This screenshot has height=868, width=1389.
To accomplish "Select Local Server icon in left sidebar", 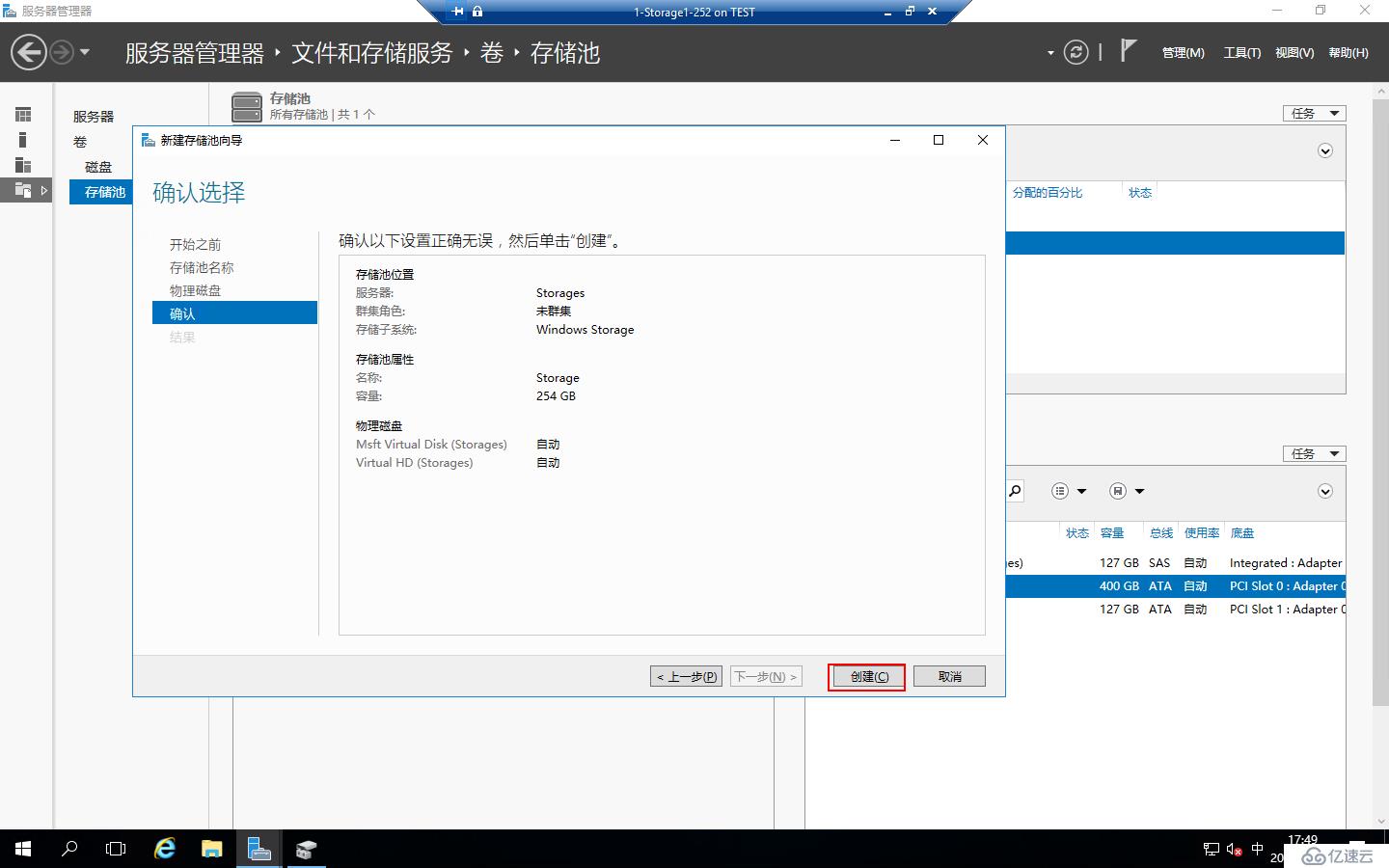I will tap(22, 140).
